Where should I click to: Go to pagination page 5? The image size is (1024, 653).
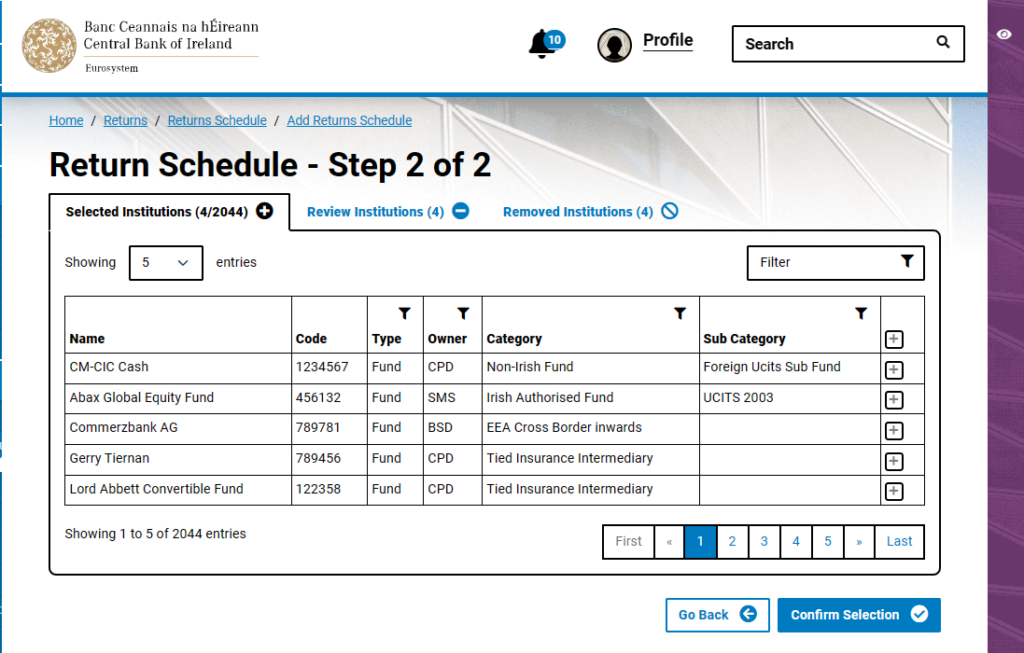click(x=827, y=541)
